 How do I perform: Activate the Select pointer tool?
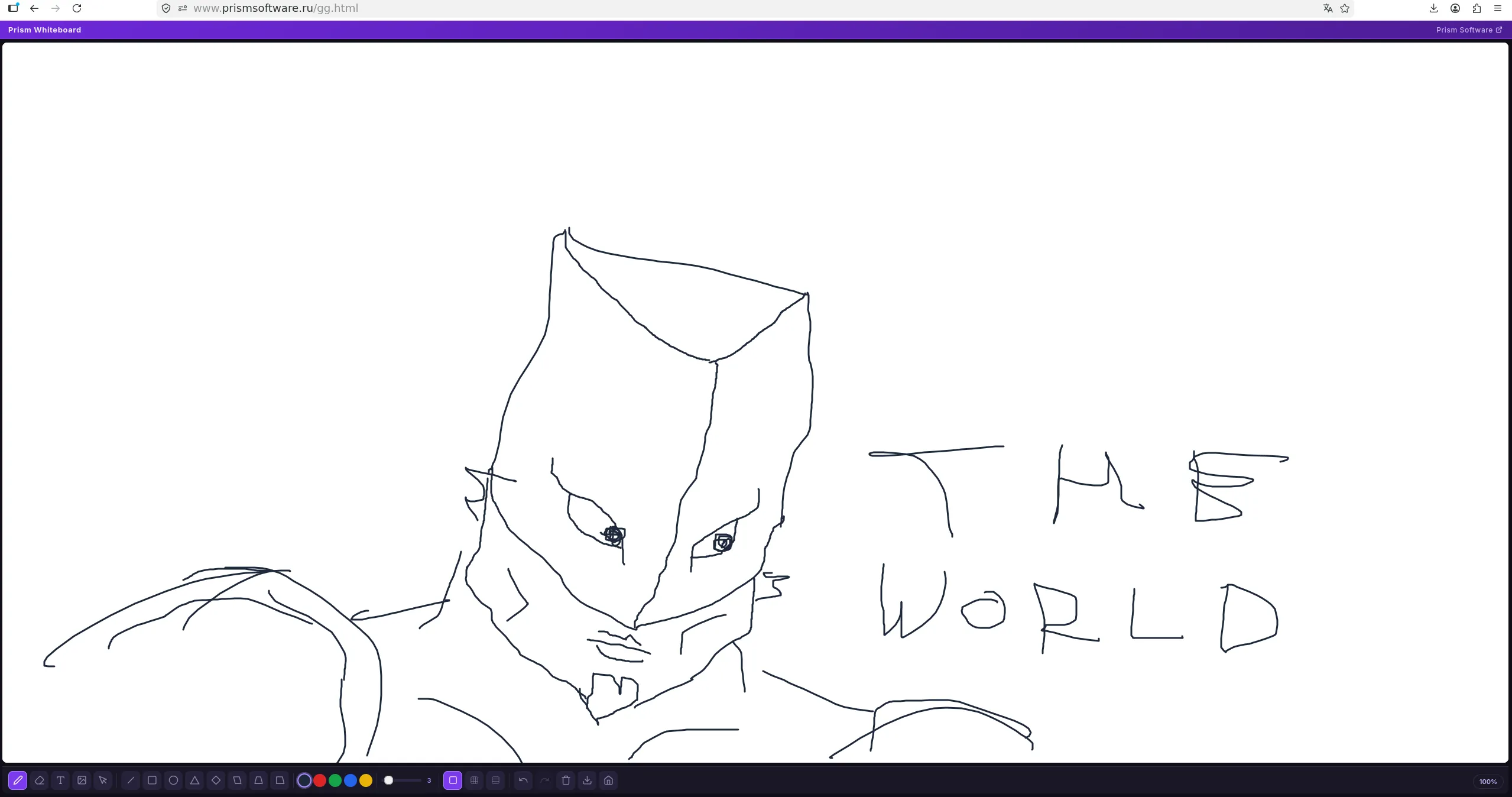coord(103,780)
